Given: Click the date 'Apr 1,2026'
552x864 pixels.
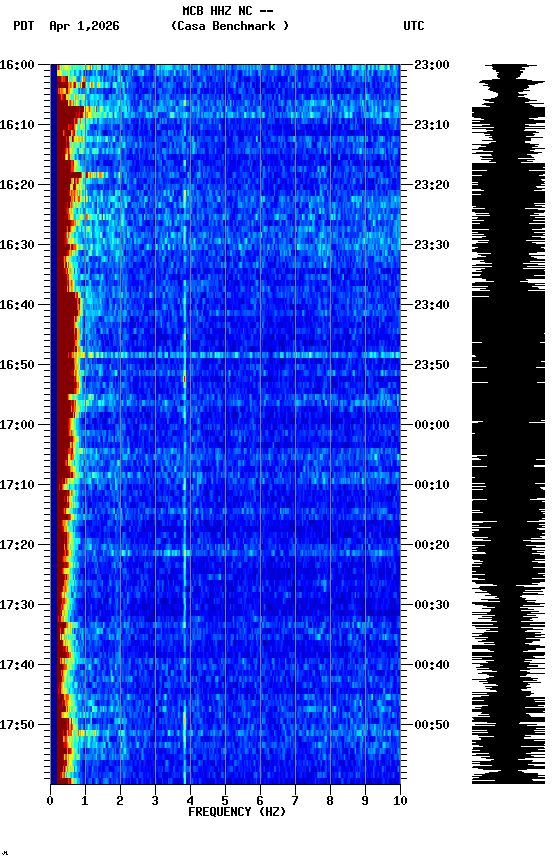Looking at the screenshot, I should click(84, 26).
